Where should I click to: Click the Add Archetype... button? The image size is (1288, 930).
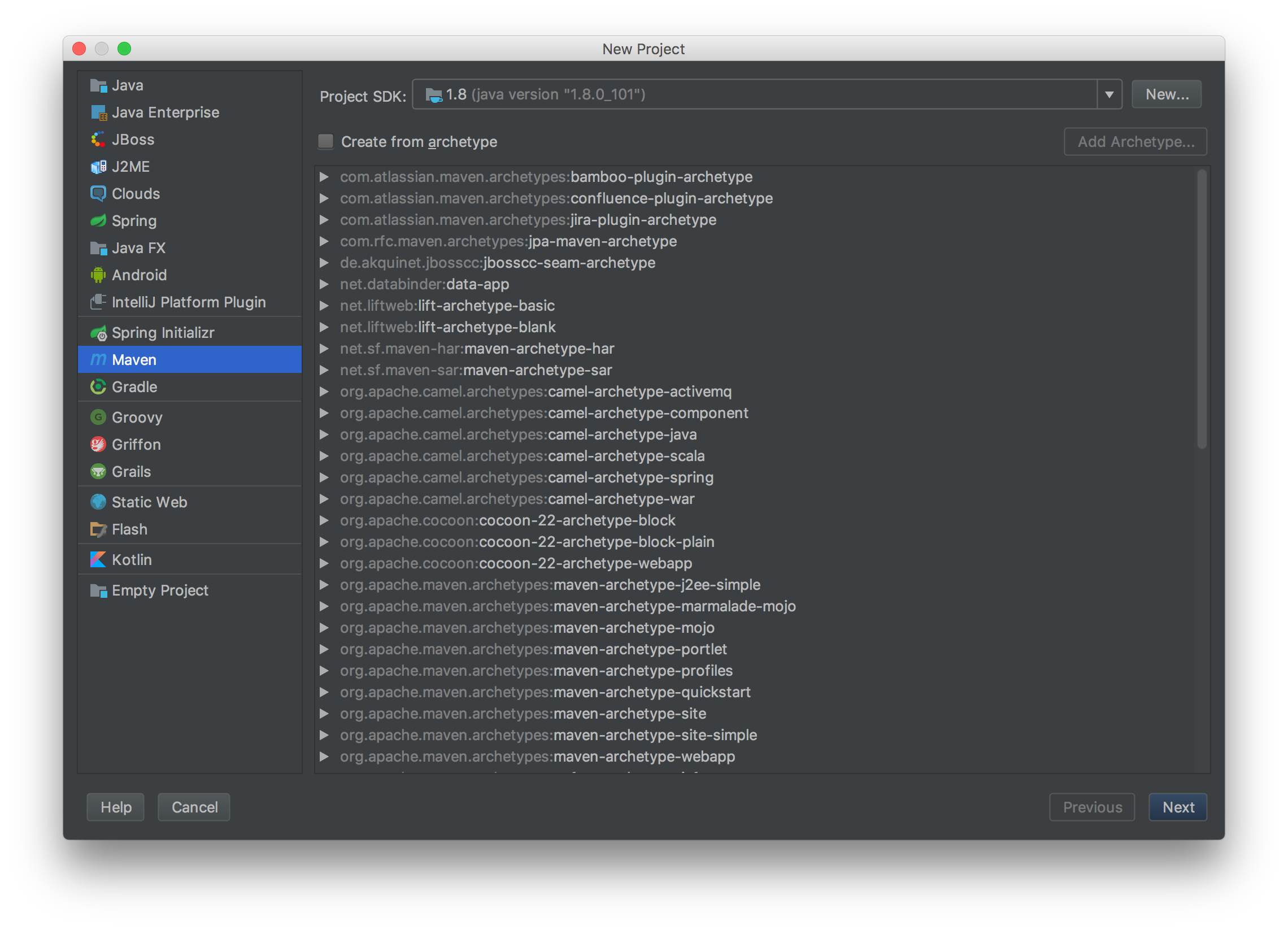[x=1135, y=141]
